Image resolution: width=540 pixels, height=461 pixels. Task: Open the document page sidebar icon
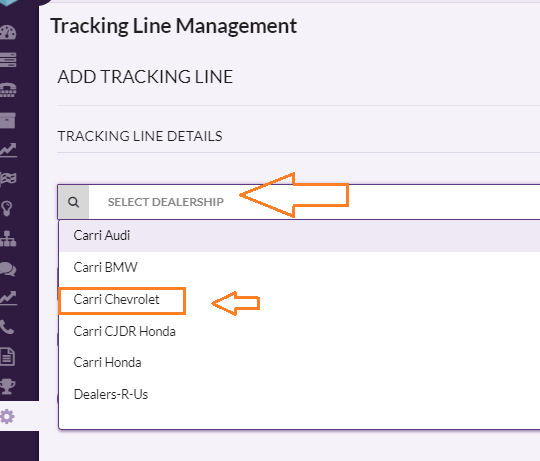[x=8, y=356]
